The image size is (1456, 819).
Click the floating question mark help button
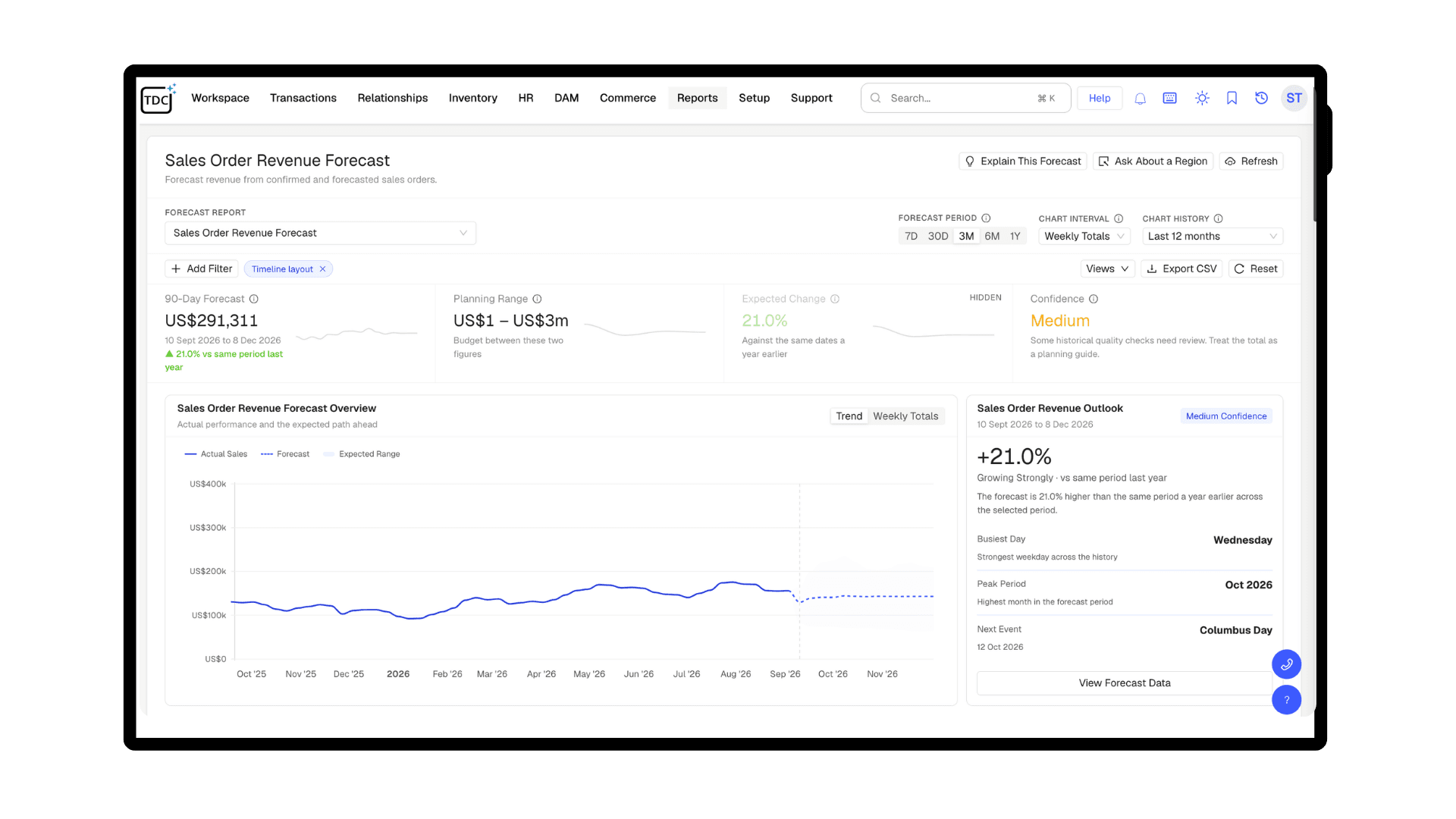(x=1286, y=700)
